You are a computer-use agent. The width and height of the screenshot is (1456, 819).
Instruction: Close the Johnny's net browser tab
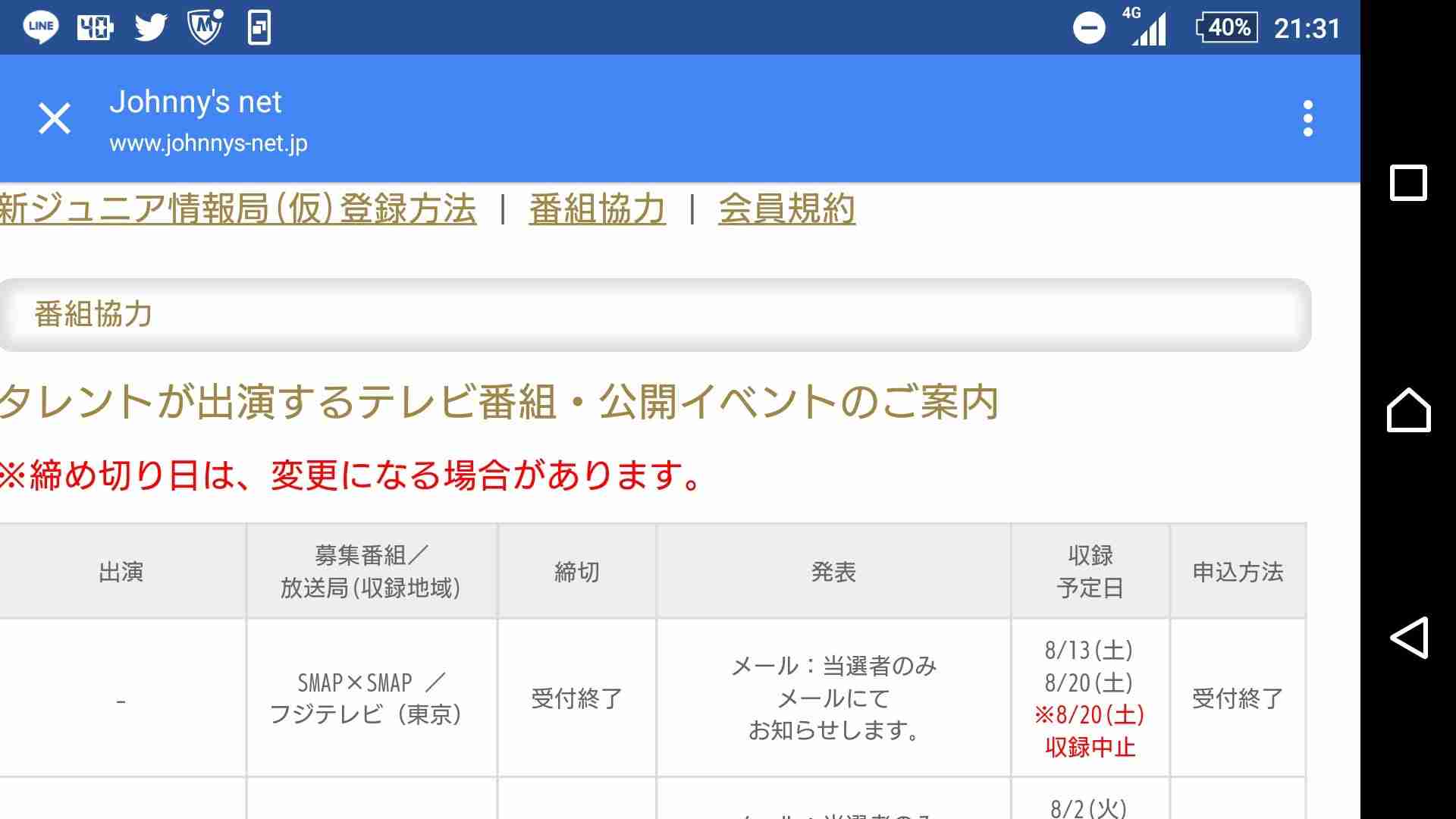click(55, 119)
